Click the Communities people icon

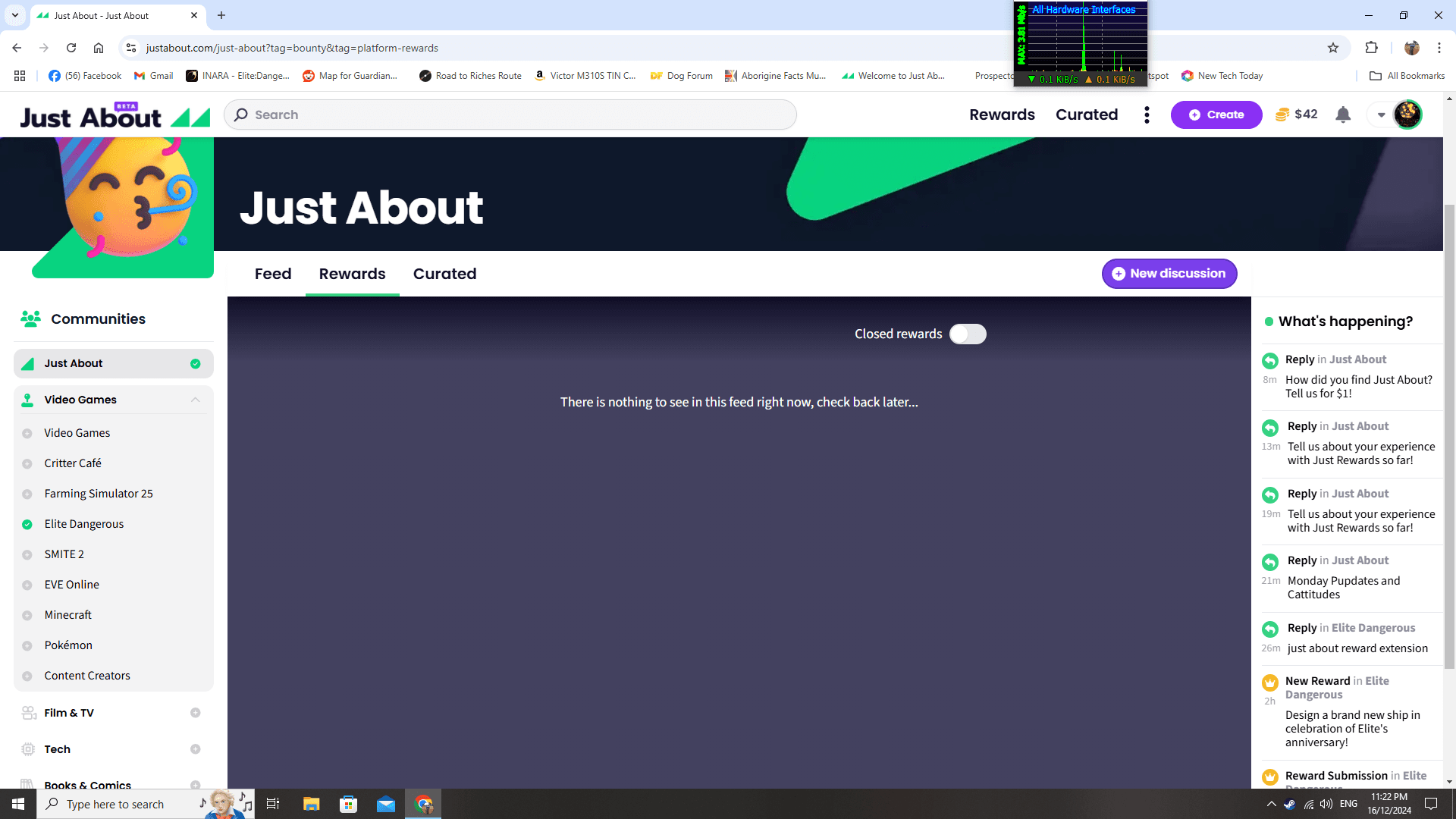tap(30, 319)
